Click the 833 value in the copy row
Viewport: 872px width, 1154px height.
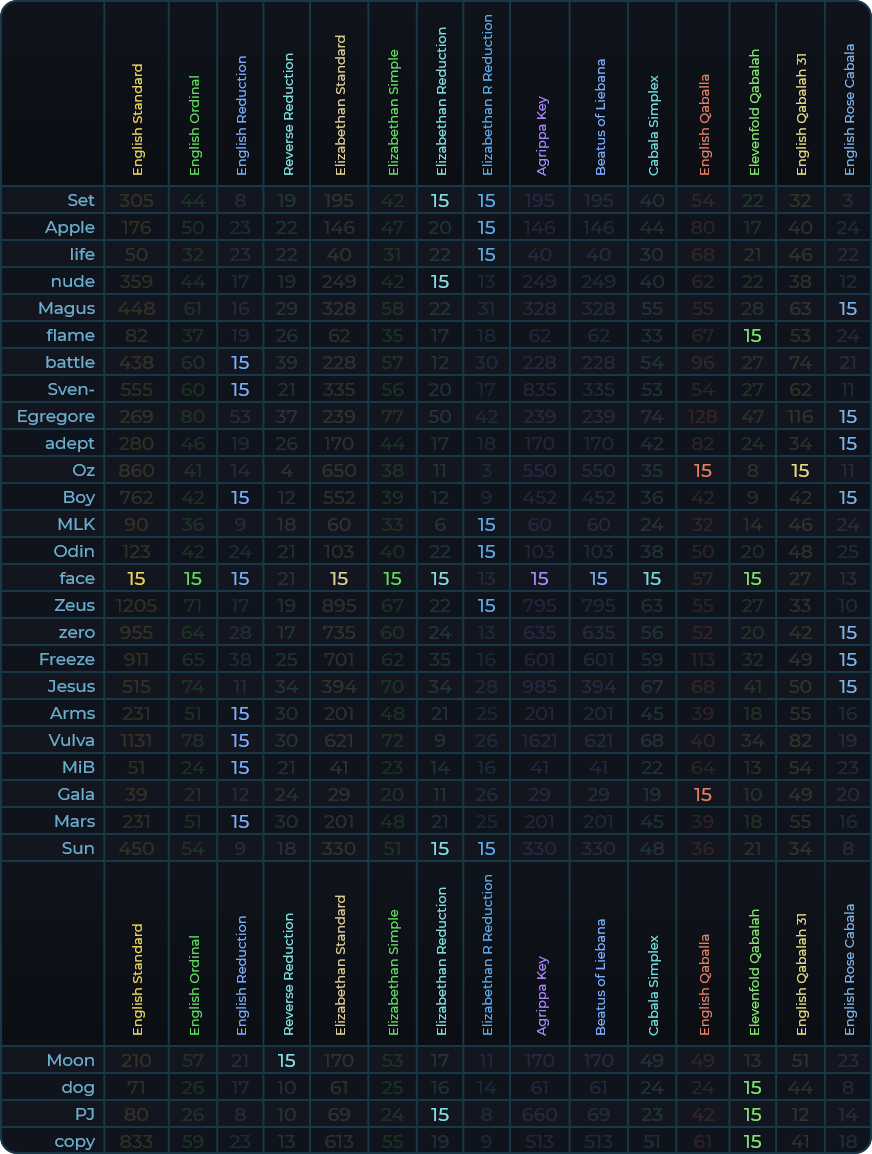(x=136, y=1141)
